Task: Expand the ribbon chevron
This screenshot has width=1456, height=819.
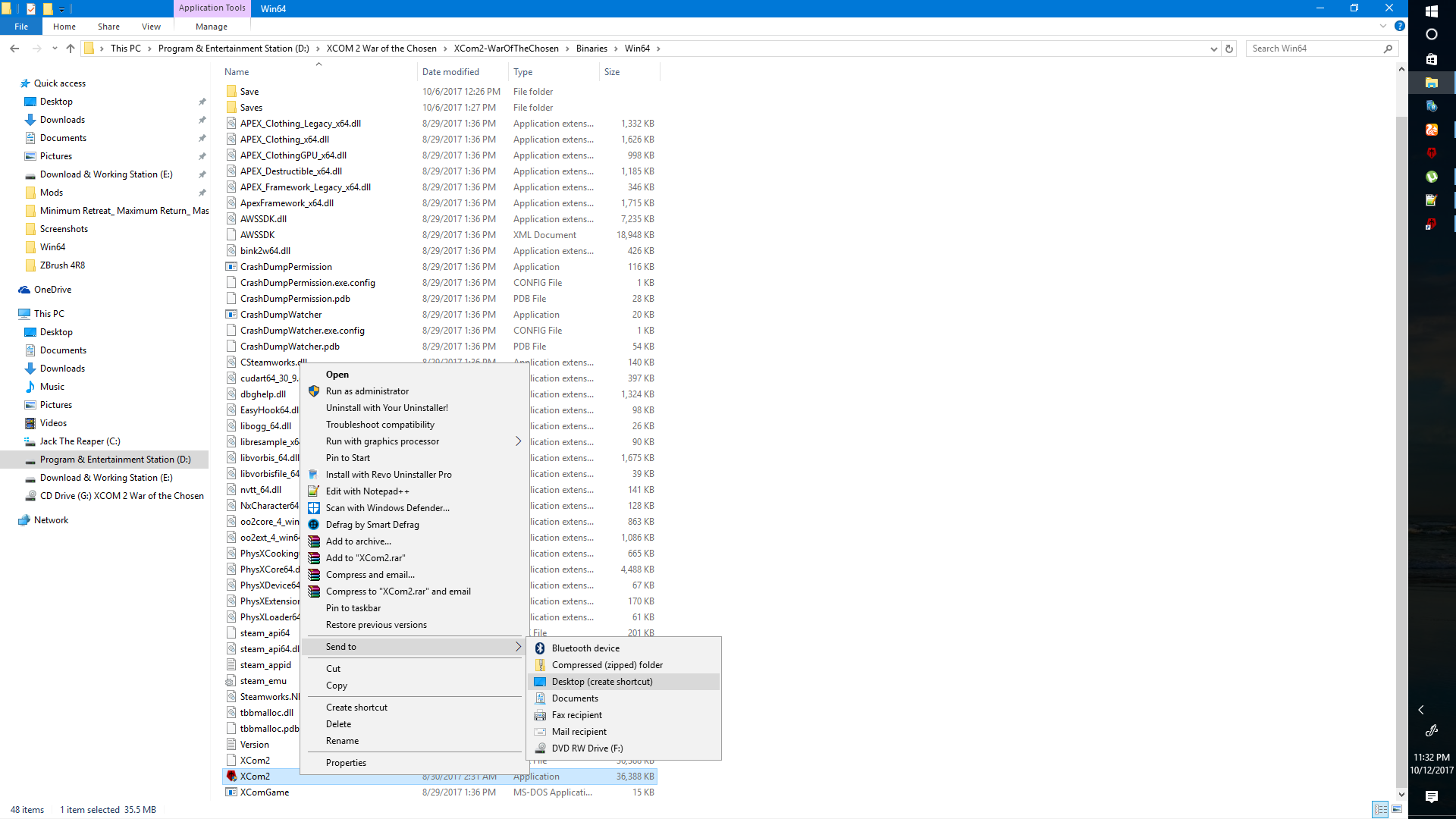Action: [x=1383, y=27]
